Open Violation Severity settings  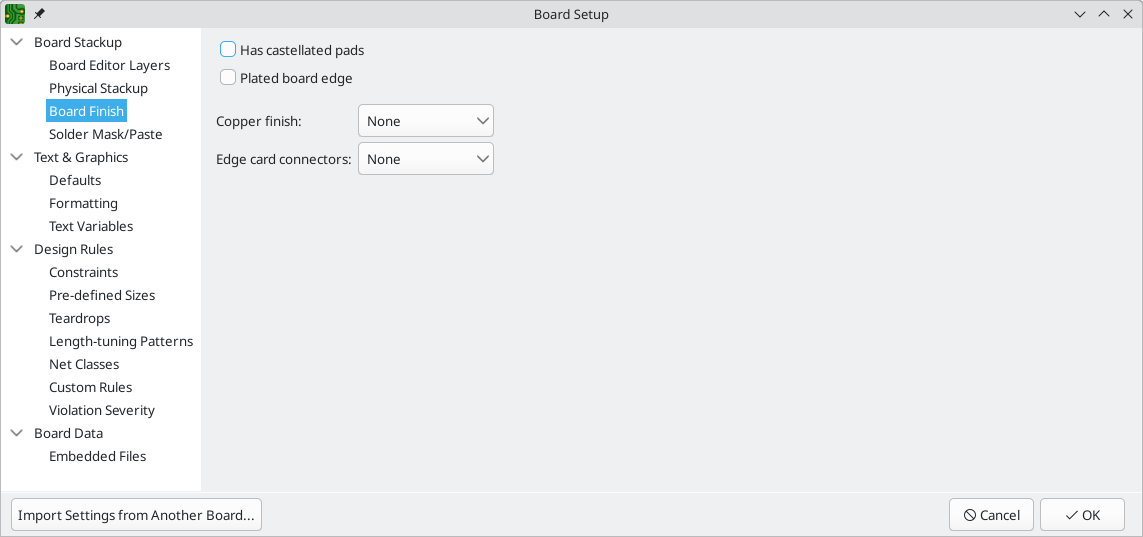pyautogui.click(x=102, y=410)
